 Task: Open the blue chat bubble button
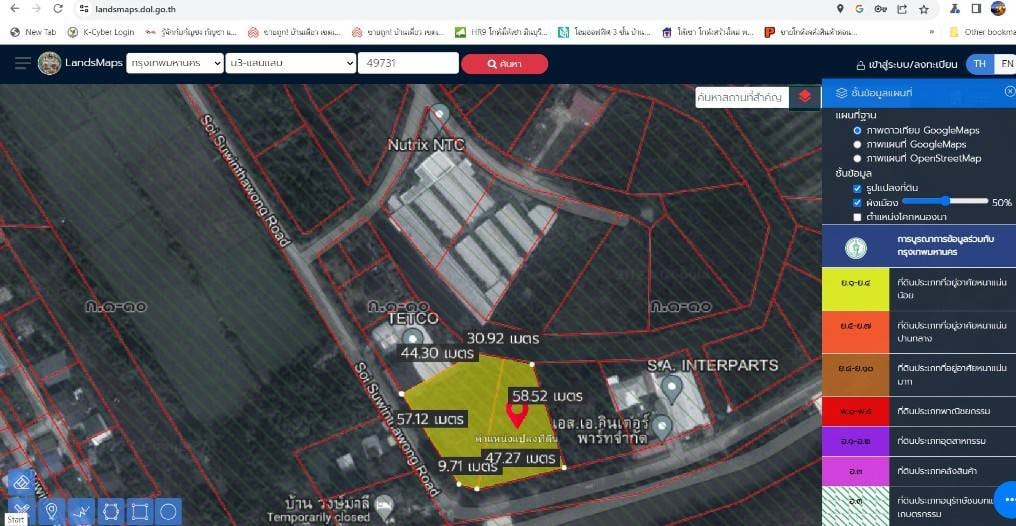click(x=1007, y=499)
